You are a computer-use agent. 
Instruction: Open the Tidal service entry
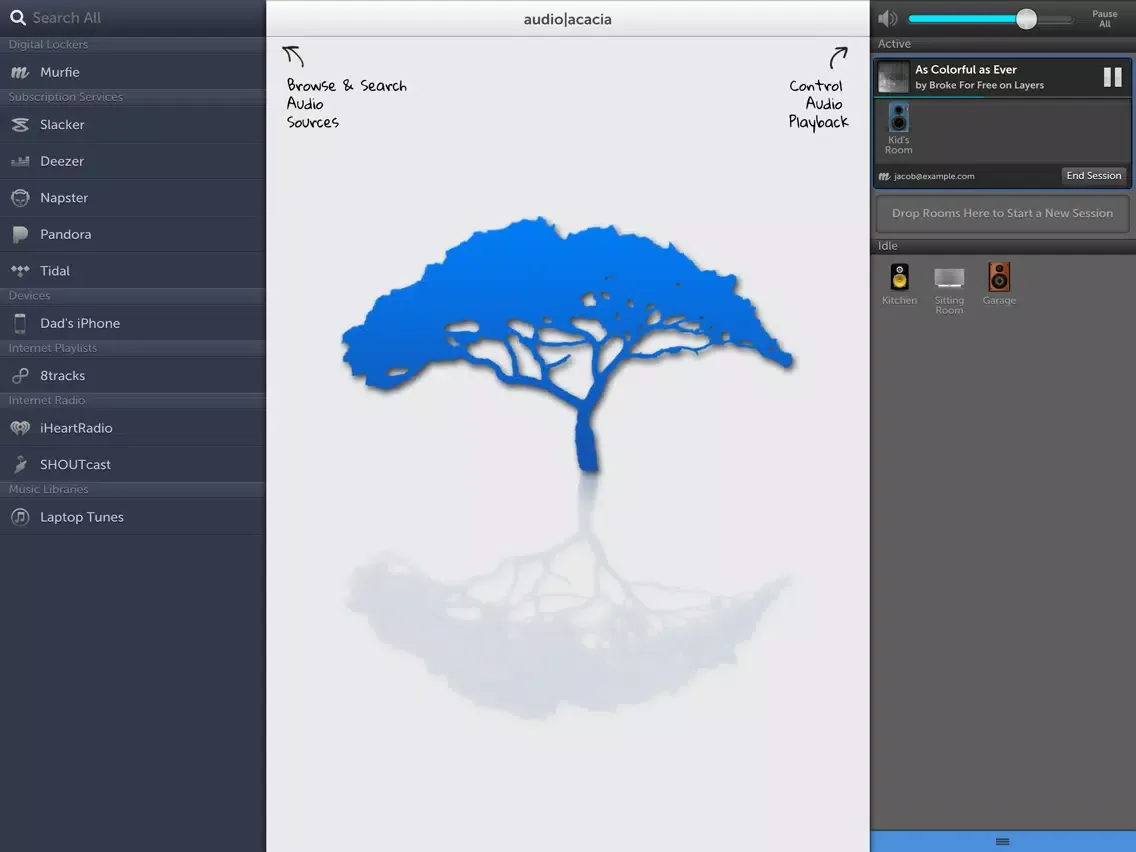pos(133,271)
